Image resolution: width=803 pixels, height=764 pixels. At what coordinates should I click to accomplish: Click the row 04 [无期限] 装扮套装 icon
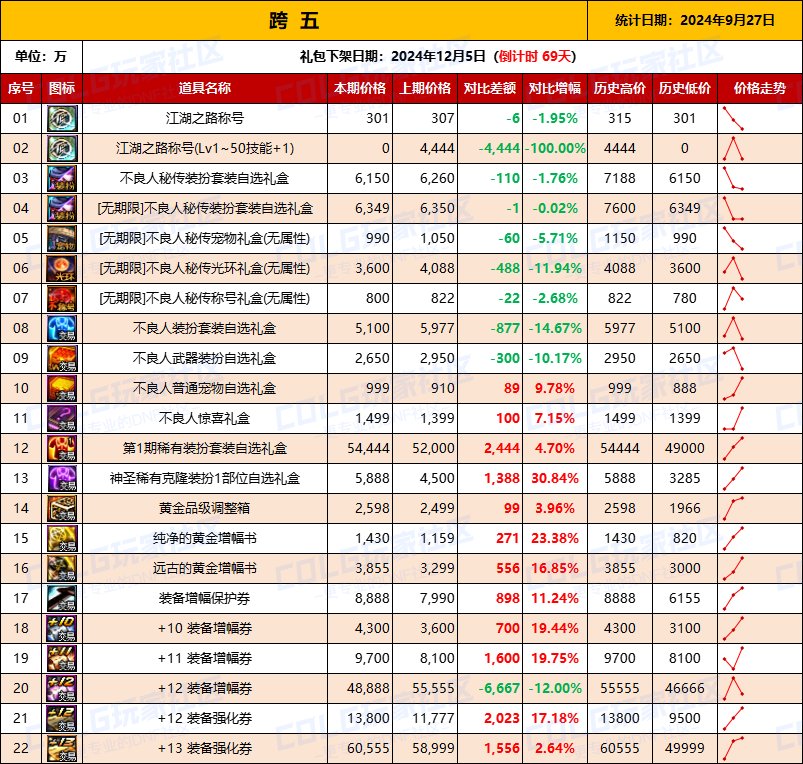62,208
